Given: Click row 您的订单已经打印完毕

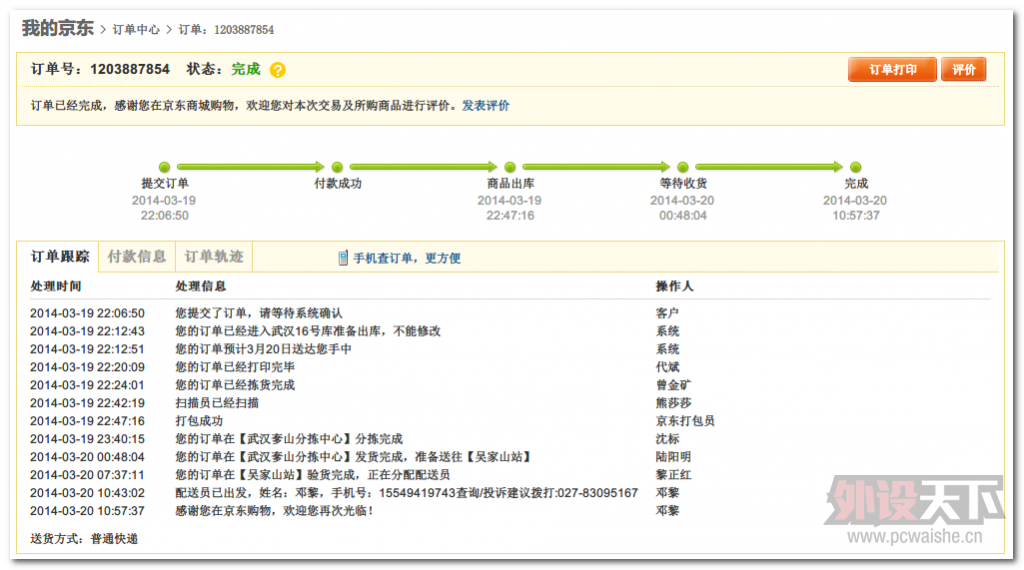Looking at the screenshot, I should tap(509, 367).
